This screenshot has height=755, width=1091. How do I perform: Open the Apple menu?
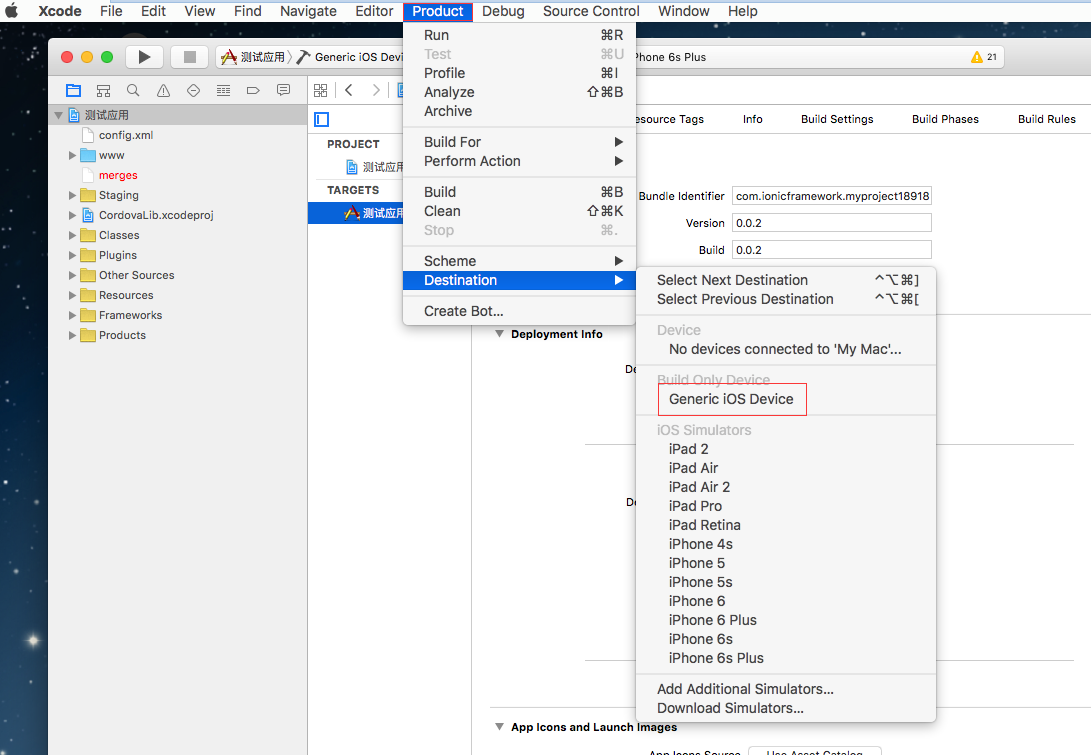[x=12, y=11]
